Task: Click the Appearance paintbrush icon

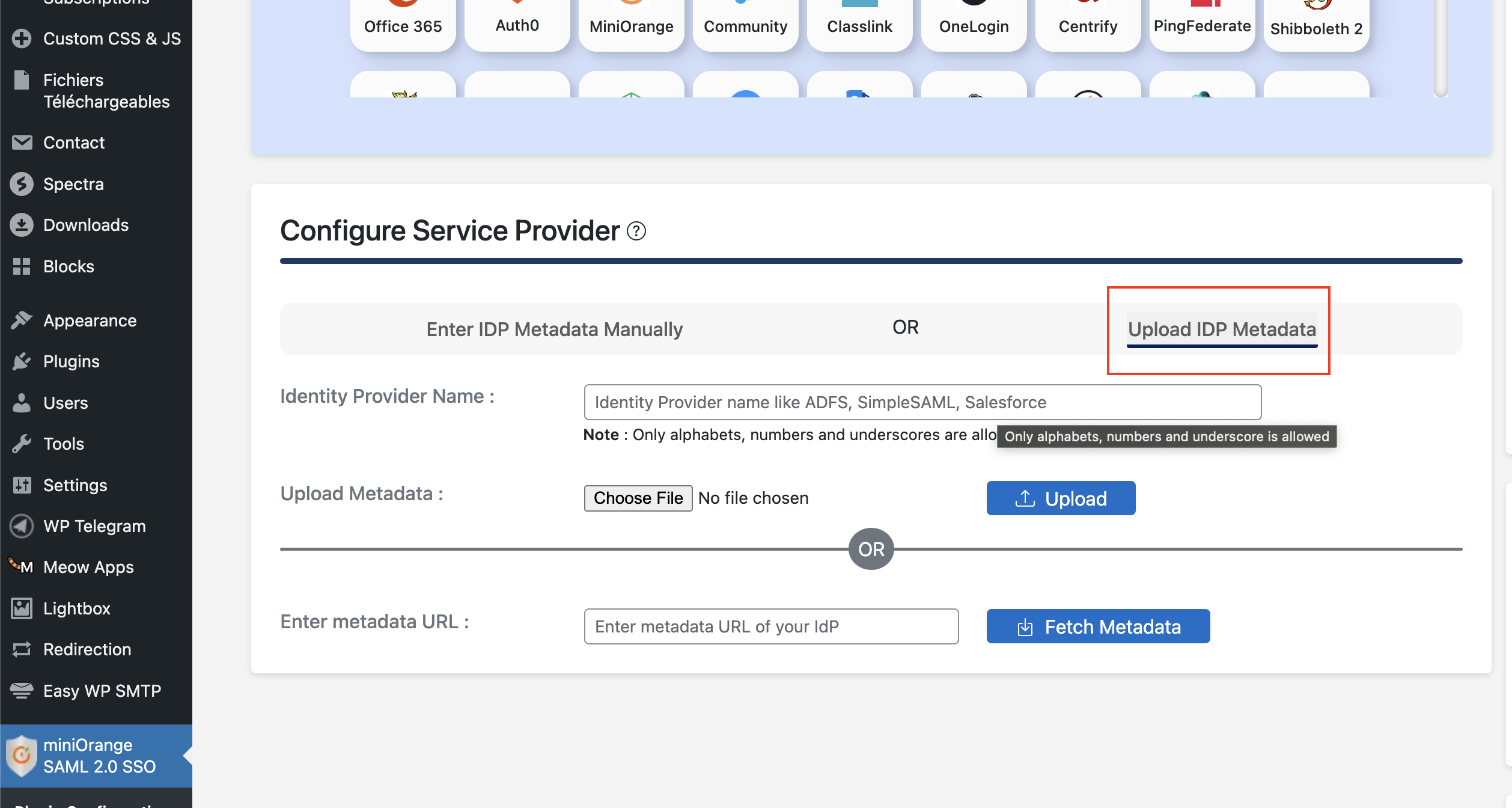Action: (x=22, y=320)
